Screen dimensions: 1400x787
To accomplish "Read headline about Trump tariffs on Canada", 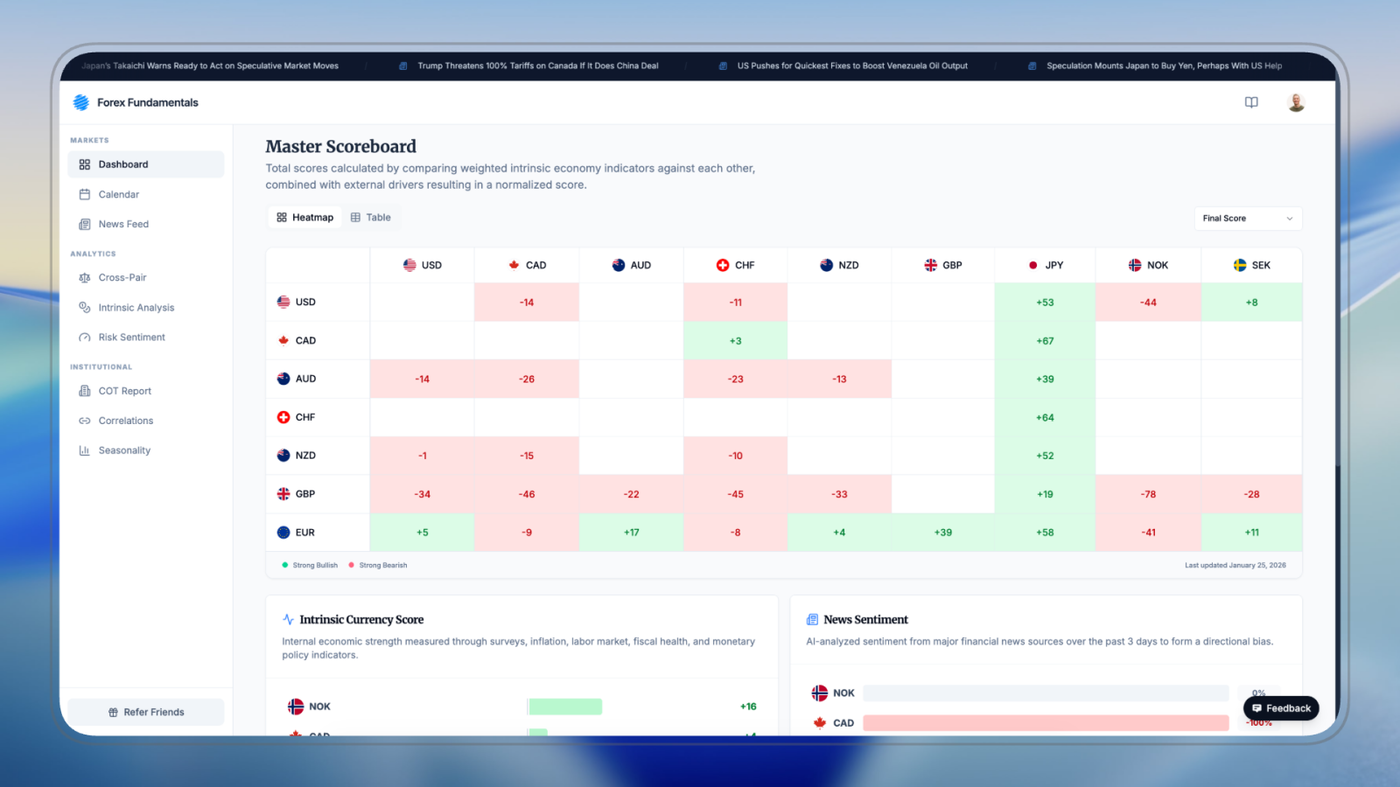I will tap(537, 66).
